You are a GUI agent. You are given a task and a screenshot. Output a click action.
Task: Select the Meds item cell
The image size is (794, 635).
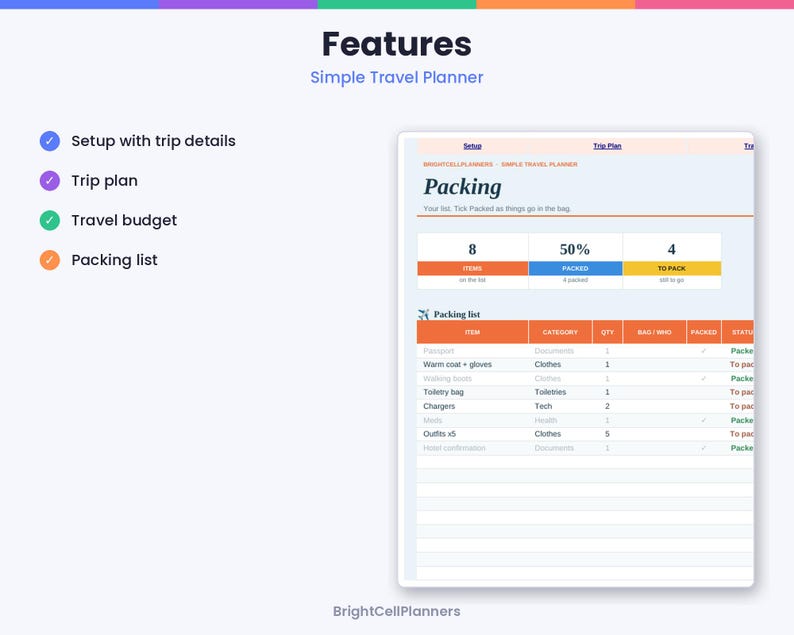pos(472,420)
